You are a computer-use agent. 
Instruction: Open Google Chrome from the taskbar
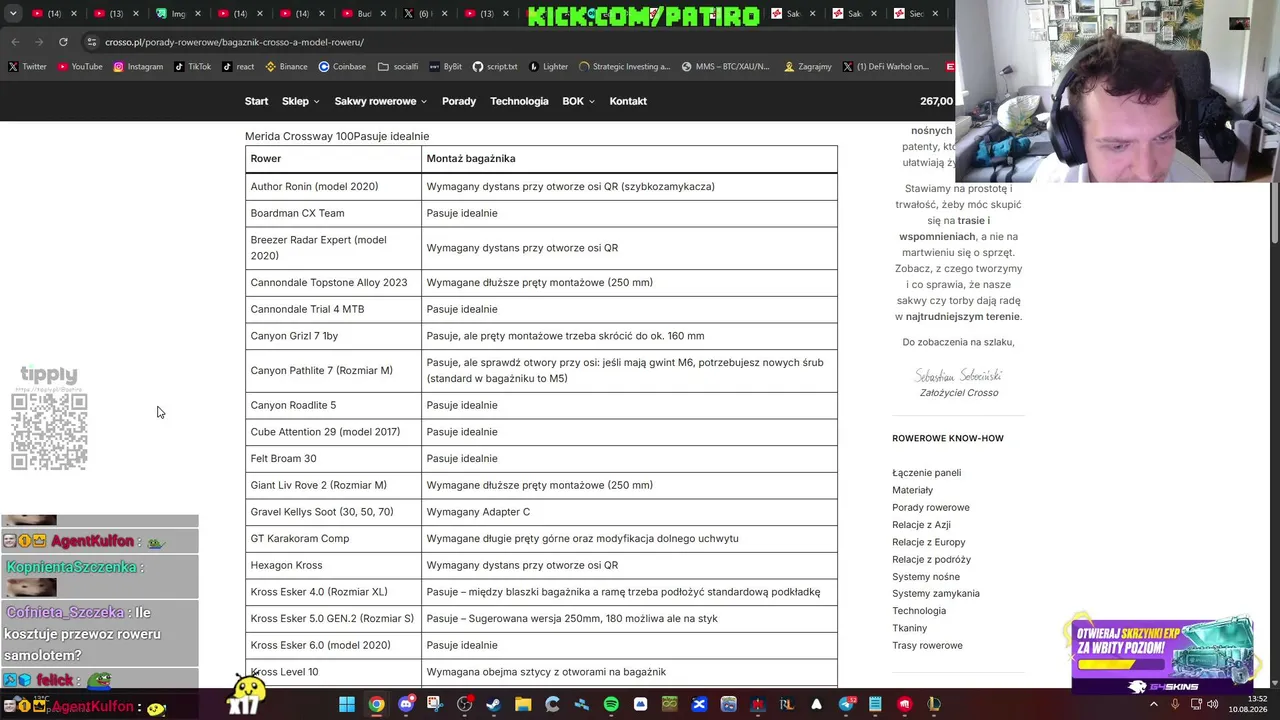376,705
